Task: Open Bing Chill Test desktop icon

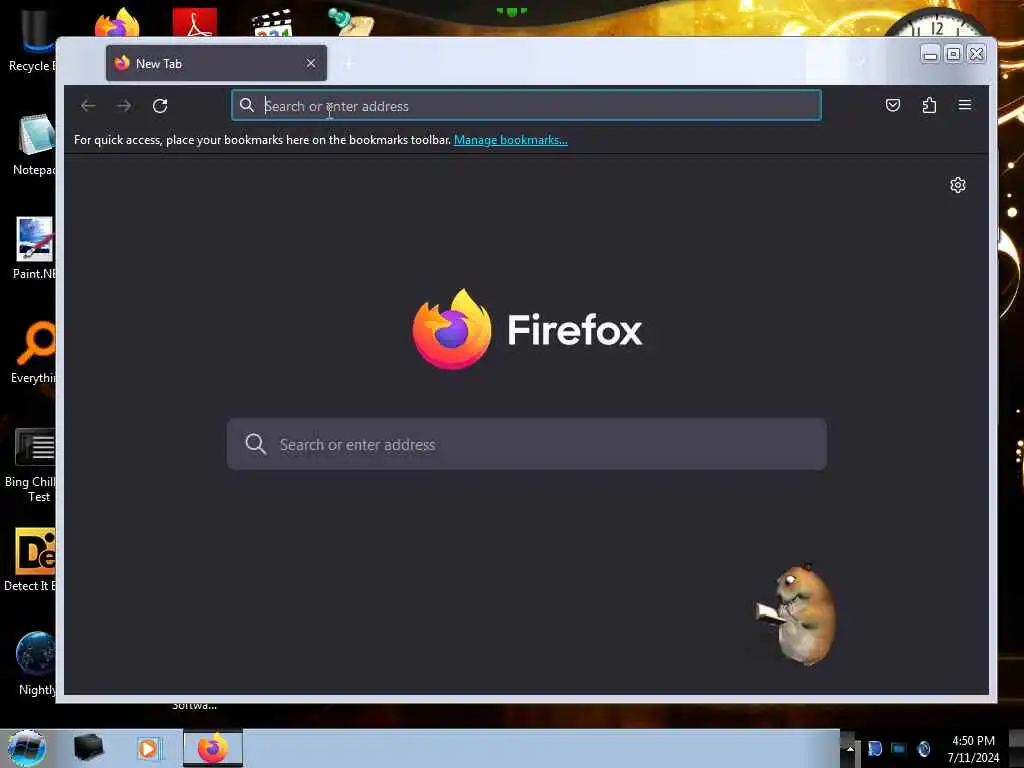Action: click(x=30, y=465)
